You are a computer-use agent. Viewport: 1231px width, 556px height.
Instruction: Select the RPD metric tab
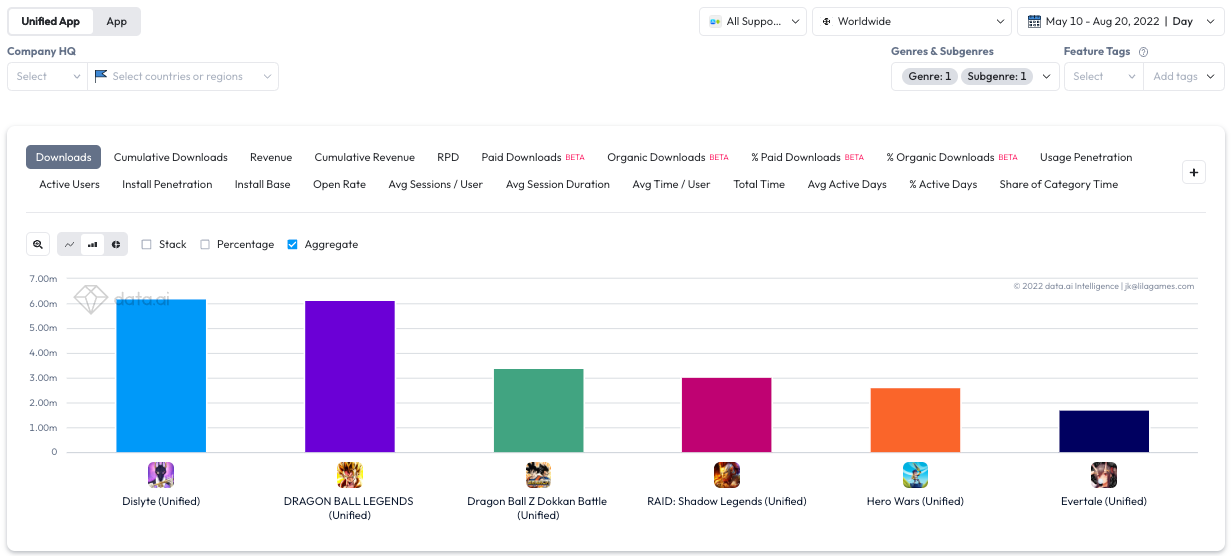pyautogui.click(x=448, y=157)
